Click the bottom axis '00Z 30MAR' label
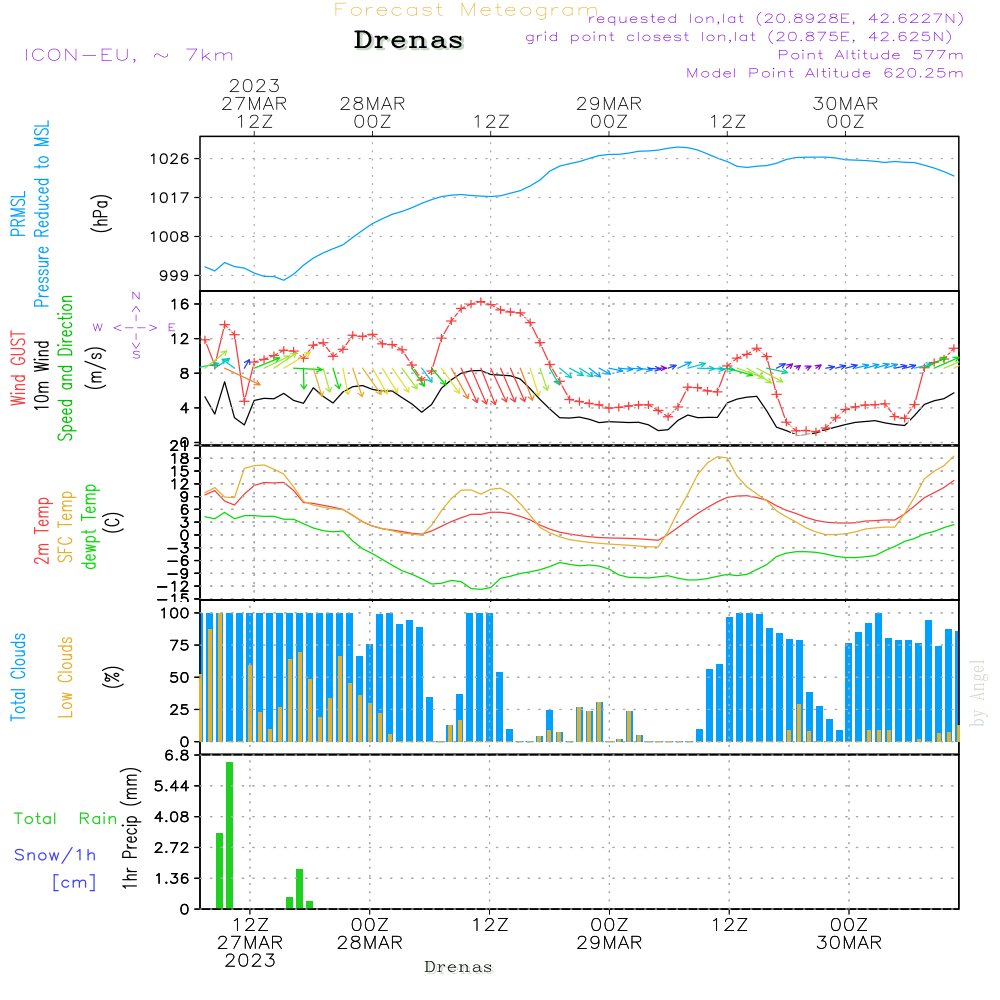The height and width of the screenshot is (1000, 1000). click(849, 934)
